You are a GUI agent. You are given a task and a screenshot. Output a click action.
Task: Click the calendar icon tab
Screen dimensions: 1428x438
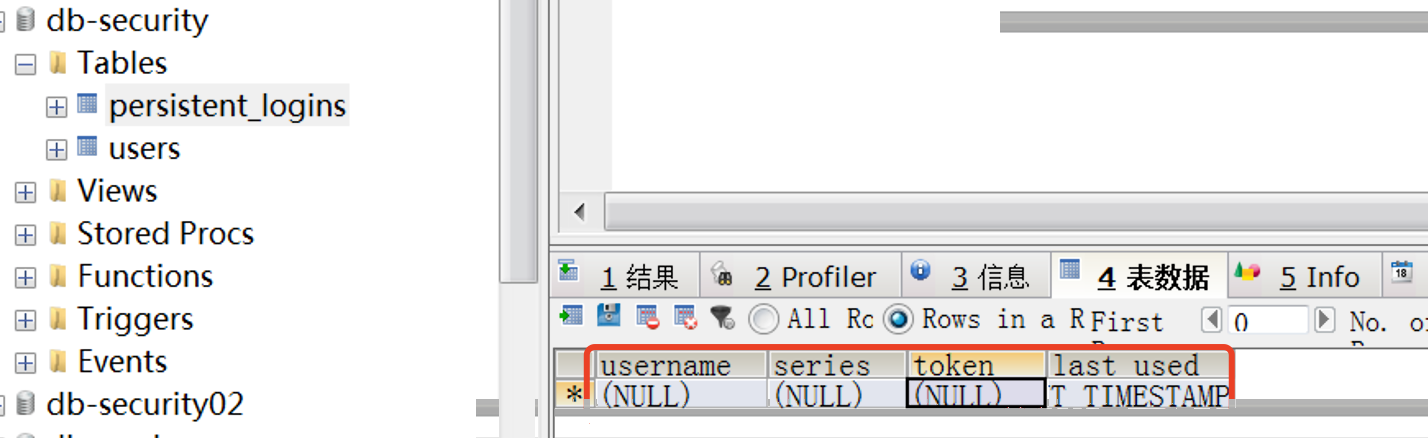pyautogui.click(x=1401, y=272)
